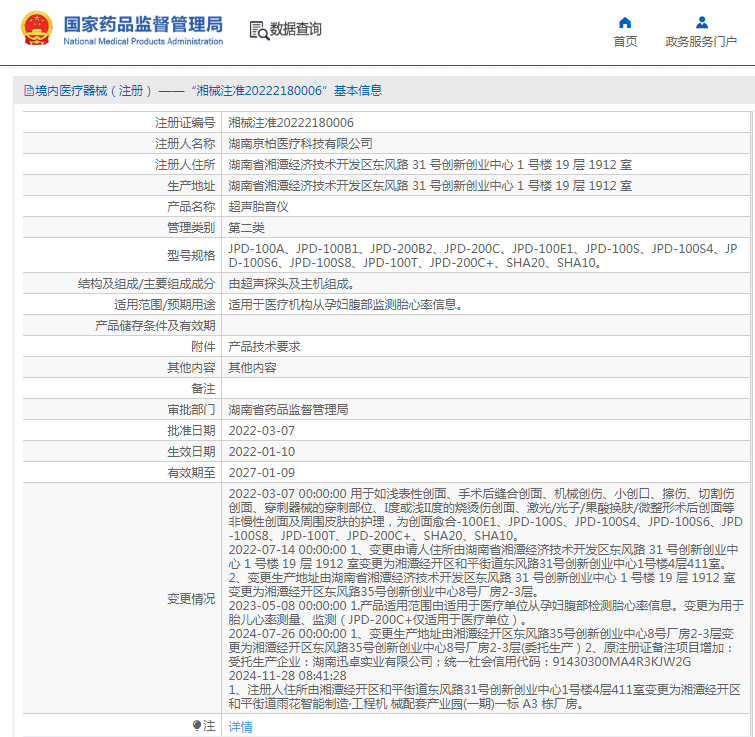
Task: Select effective date 2022-01-10
Action: click(x=261, y=452)
